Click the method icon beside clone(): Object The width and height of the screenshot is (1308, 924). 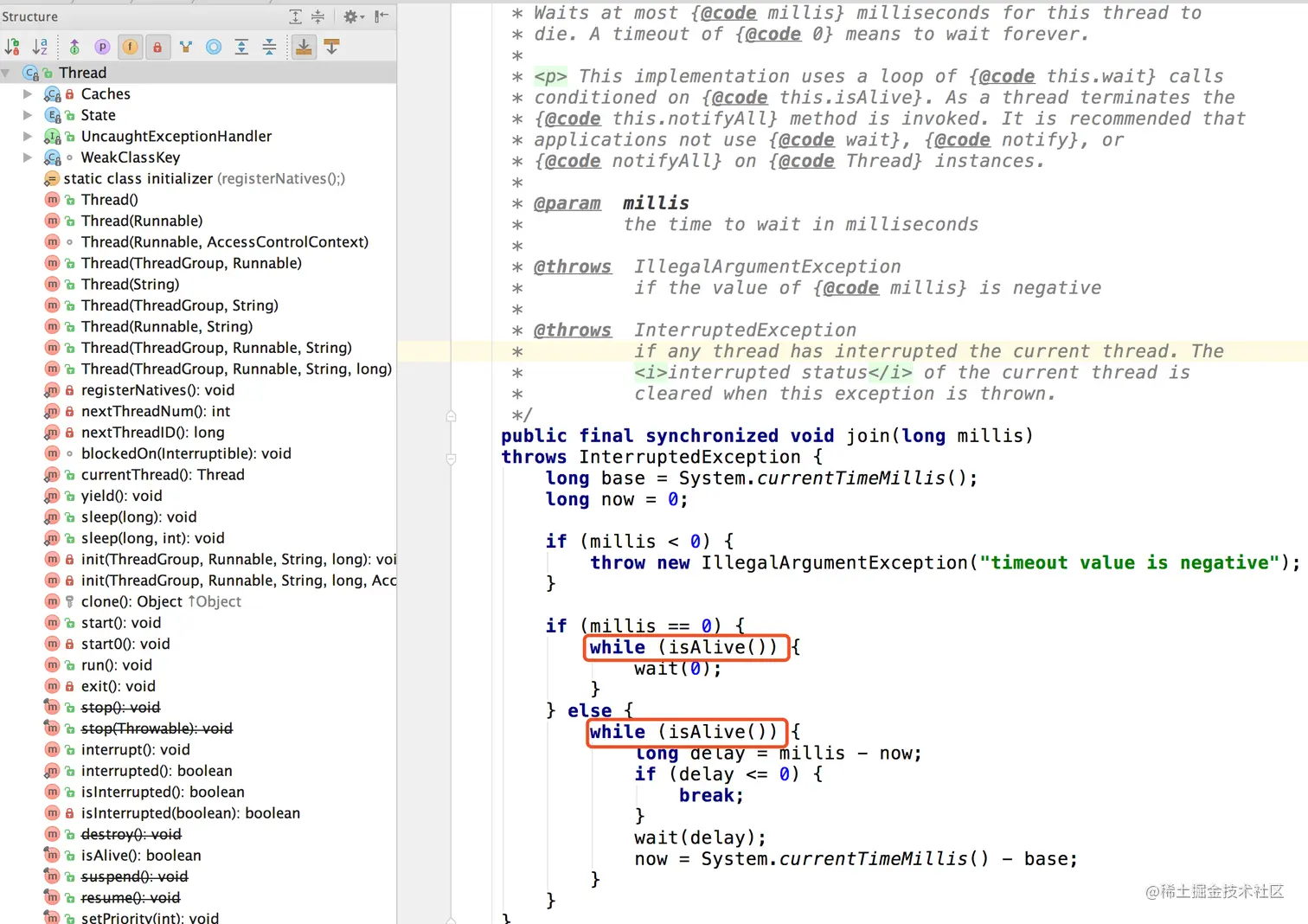click(x=52, y=601)
